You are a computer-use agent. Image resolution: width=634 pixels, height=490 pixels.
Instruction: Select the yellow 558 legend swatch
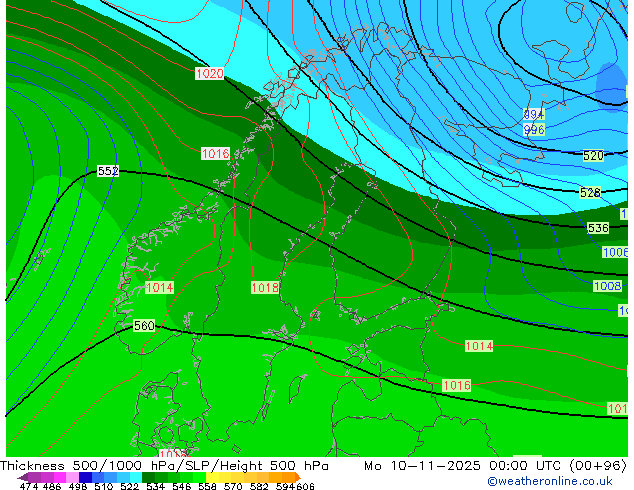point(212,477)
